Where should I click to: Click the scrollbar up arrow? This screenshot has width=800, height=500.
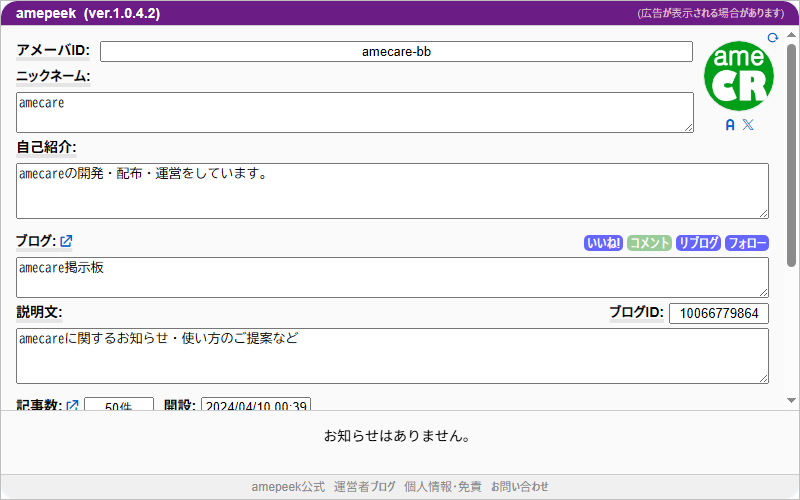pyautogui.click(x=792, y=37)
